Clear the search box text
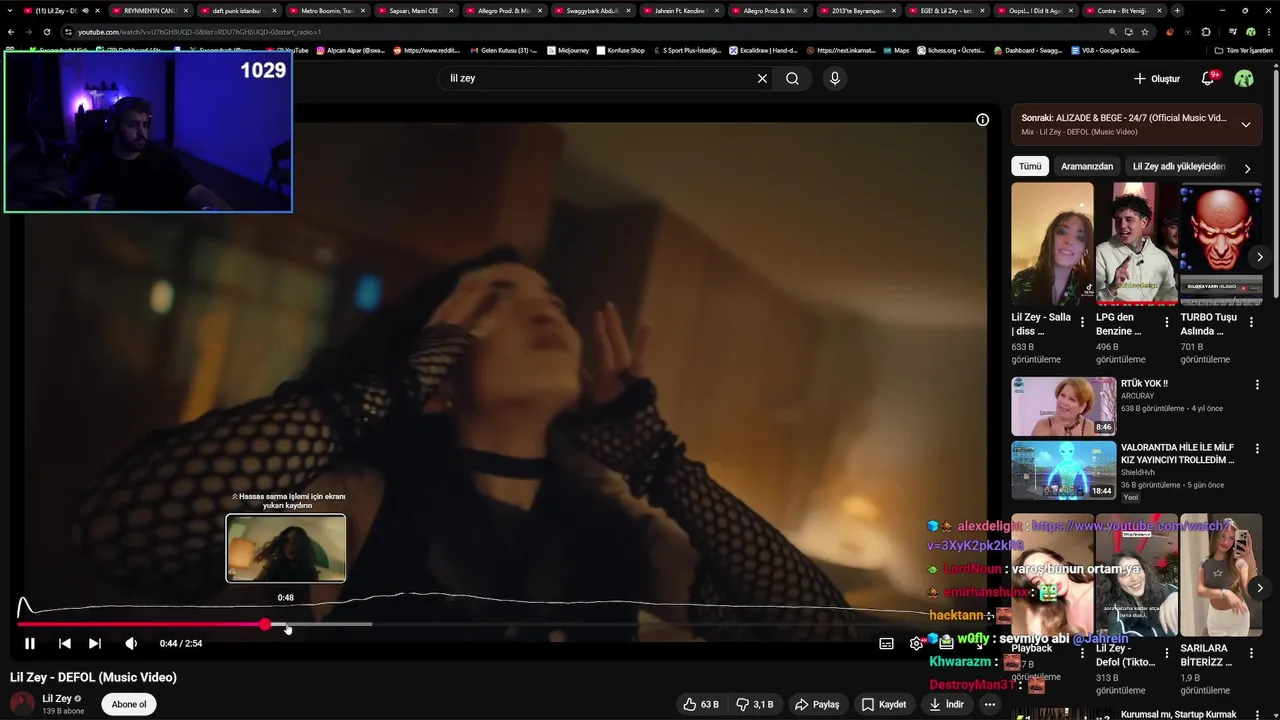This screenshot has height=720, width=1280. pyautogui.click(x=762, y=78)
